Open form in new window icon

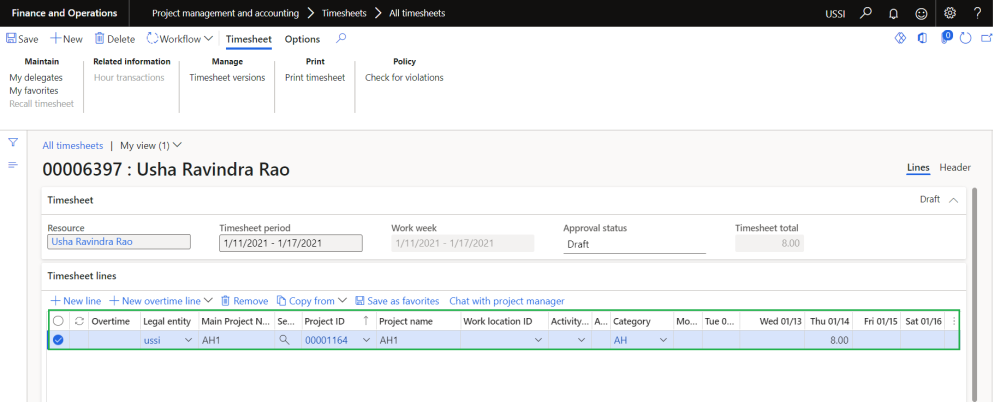tap(987, 38)
